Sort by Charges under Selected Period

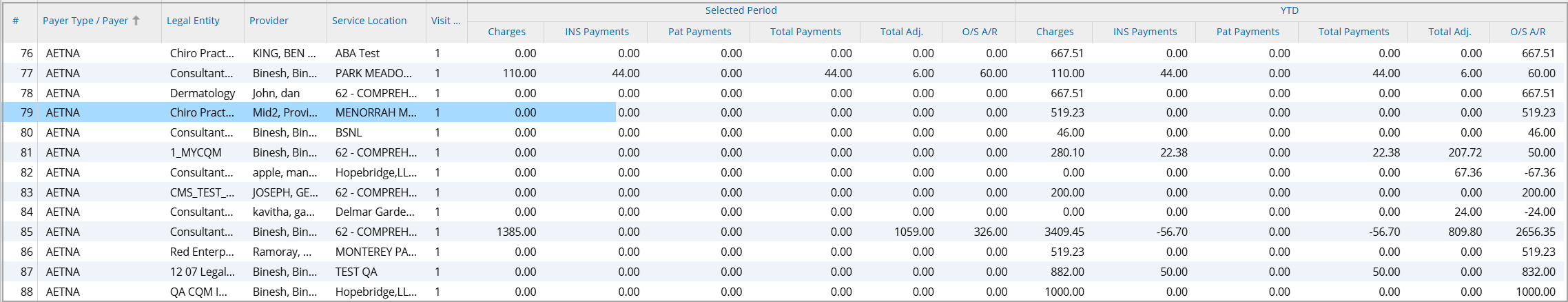pyautogui.click(x=506, y=32)
